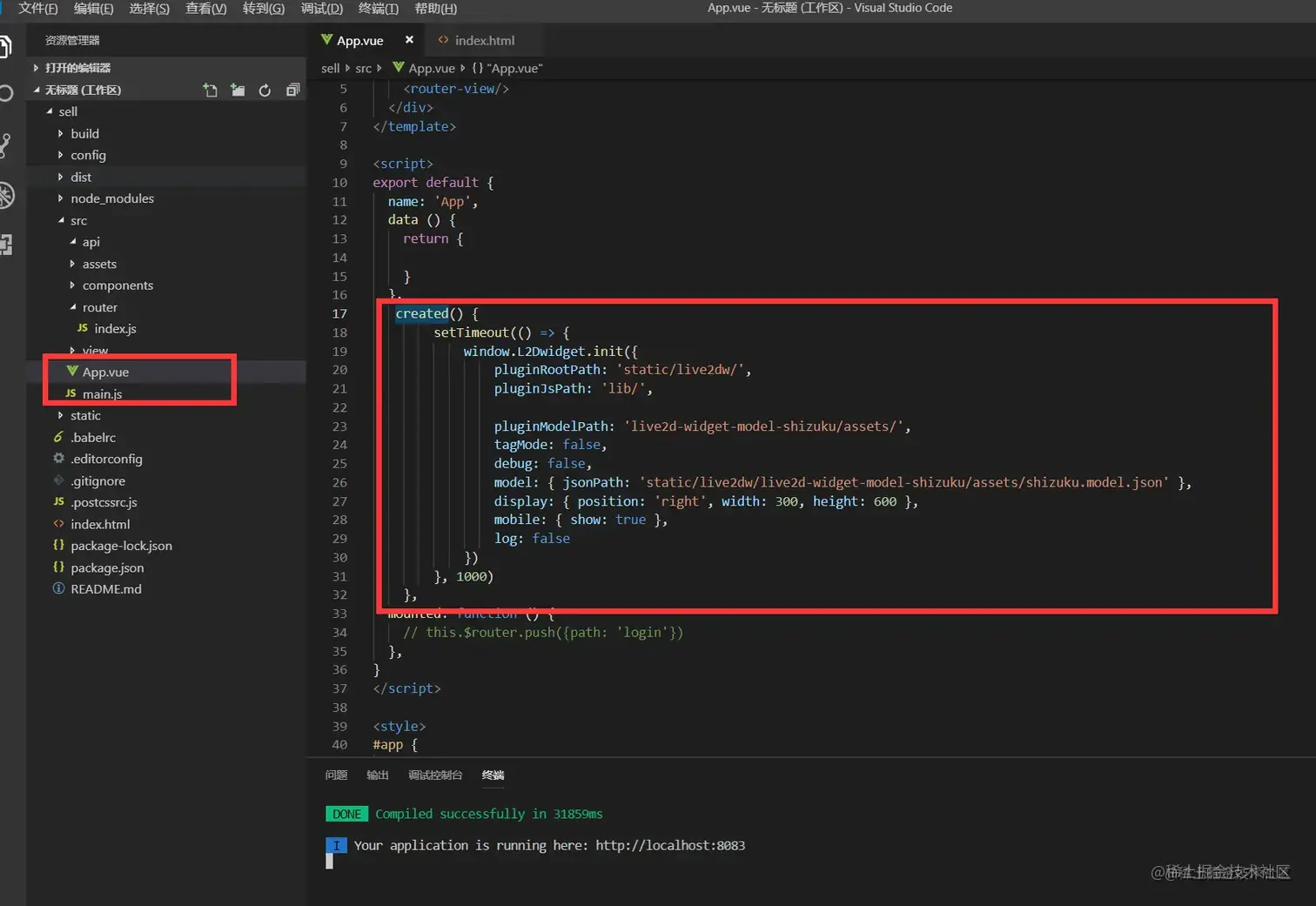
Task: Refresh the explorer file tree
Action: [265, 90]
